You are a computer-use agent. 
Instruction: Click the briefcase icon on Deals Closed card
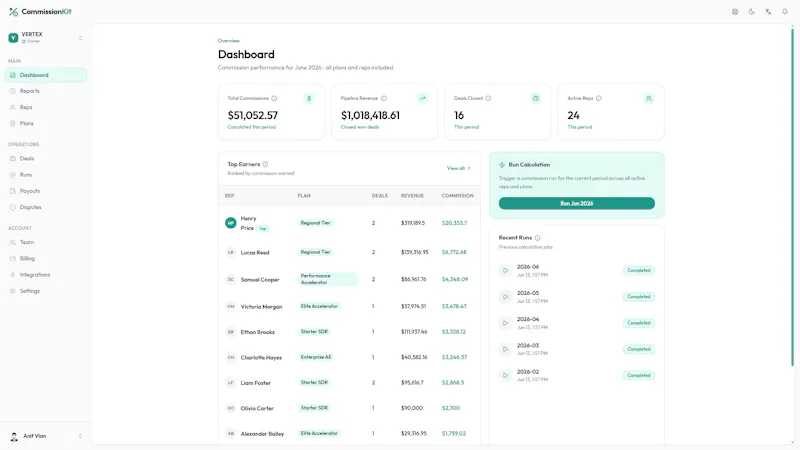click(x=536, y=98)
